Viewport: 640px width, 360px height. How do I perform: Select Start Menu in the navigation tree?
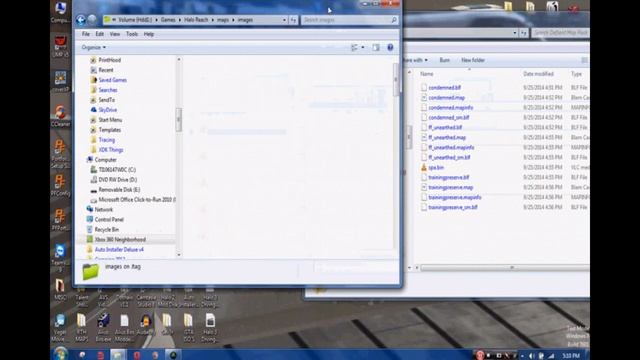110,120
